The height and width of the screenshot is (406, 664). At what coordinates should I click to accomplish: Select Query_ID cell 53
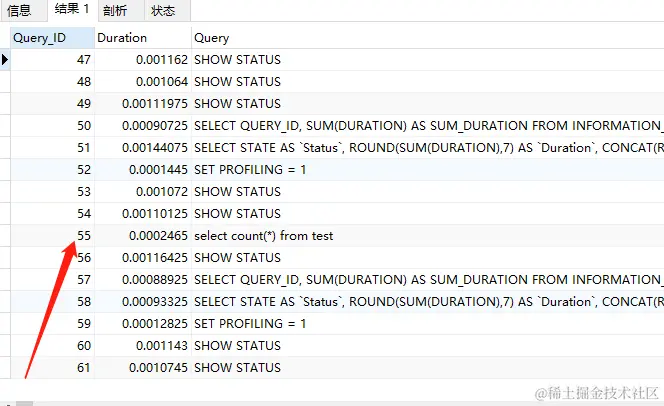pos(53,191)
